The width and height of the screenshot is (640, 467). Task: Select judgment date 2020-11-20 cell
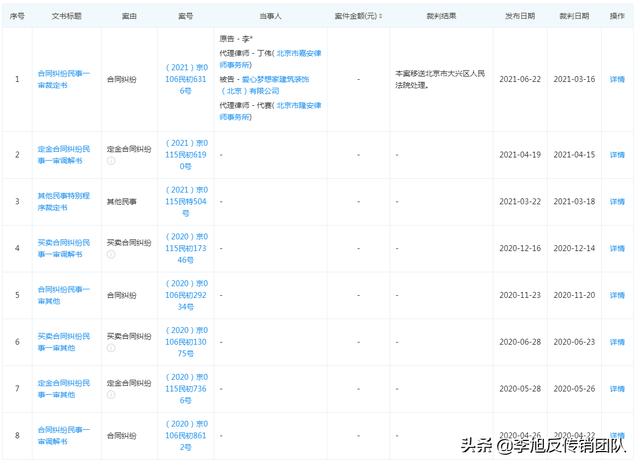[x=574, y=295]
